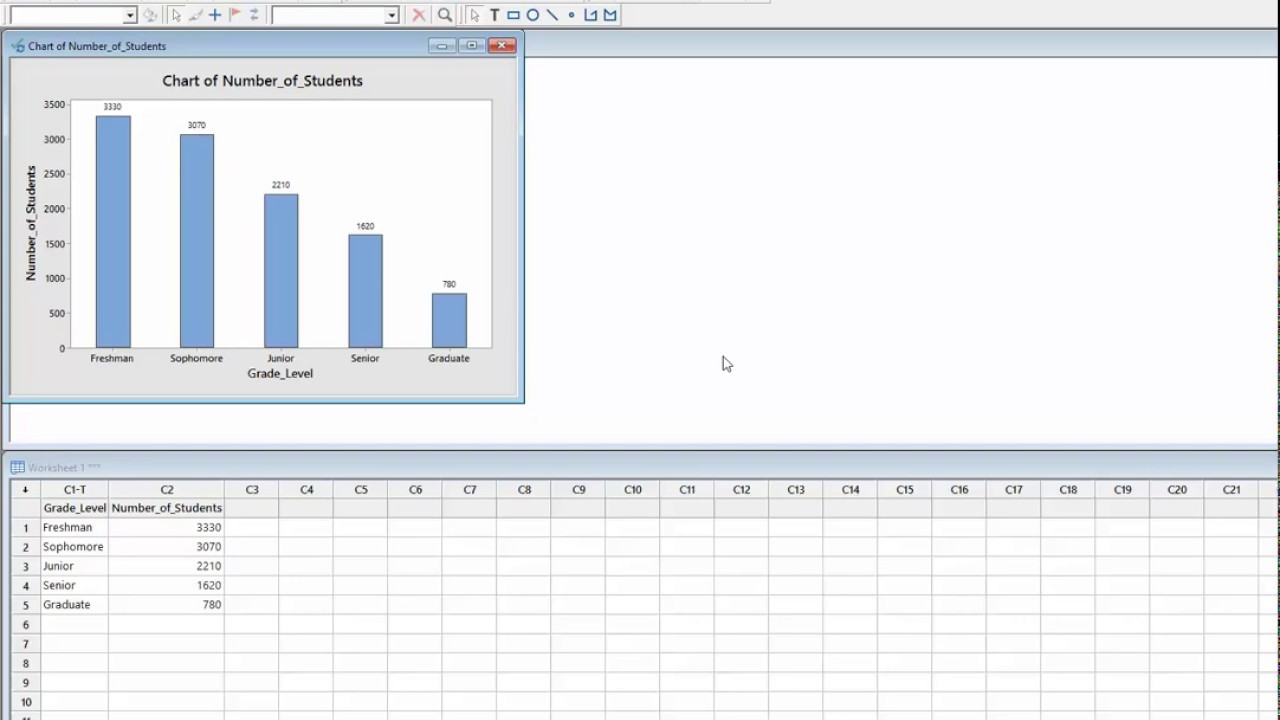
Task: Maximize the Chart of Number_of_Students window
Action: (471, 46)
